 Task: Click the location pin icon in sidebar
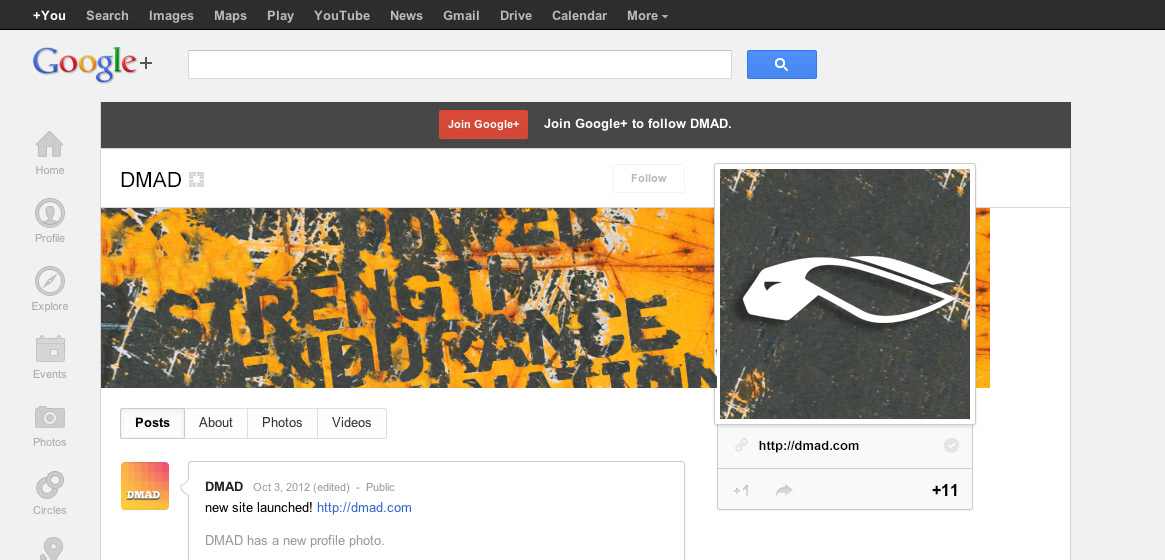click(x=50, y=549)
